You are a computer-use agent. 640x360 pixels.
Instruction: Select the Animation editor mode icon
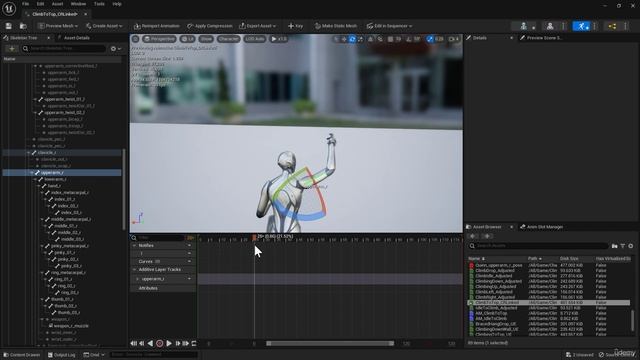tap(581, 26)
